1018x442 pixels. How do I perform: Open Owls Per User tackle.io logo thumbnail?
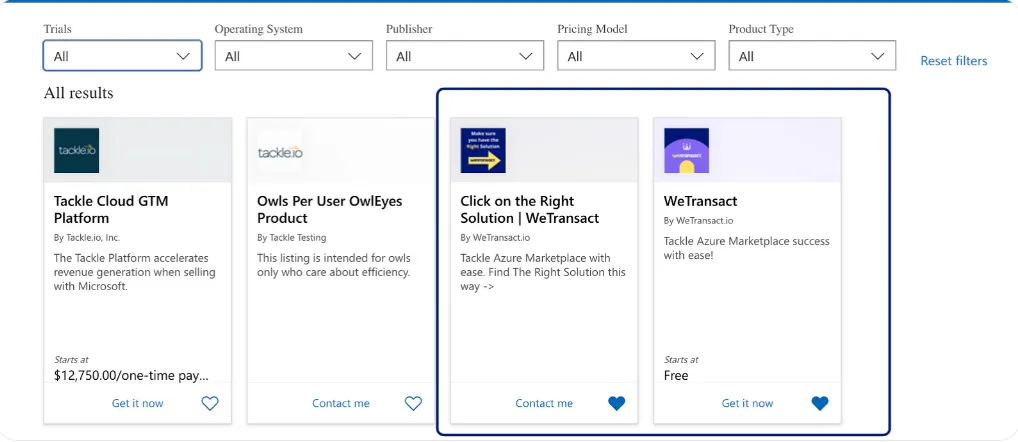280,151
